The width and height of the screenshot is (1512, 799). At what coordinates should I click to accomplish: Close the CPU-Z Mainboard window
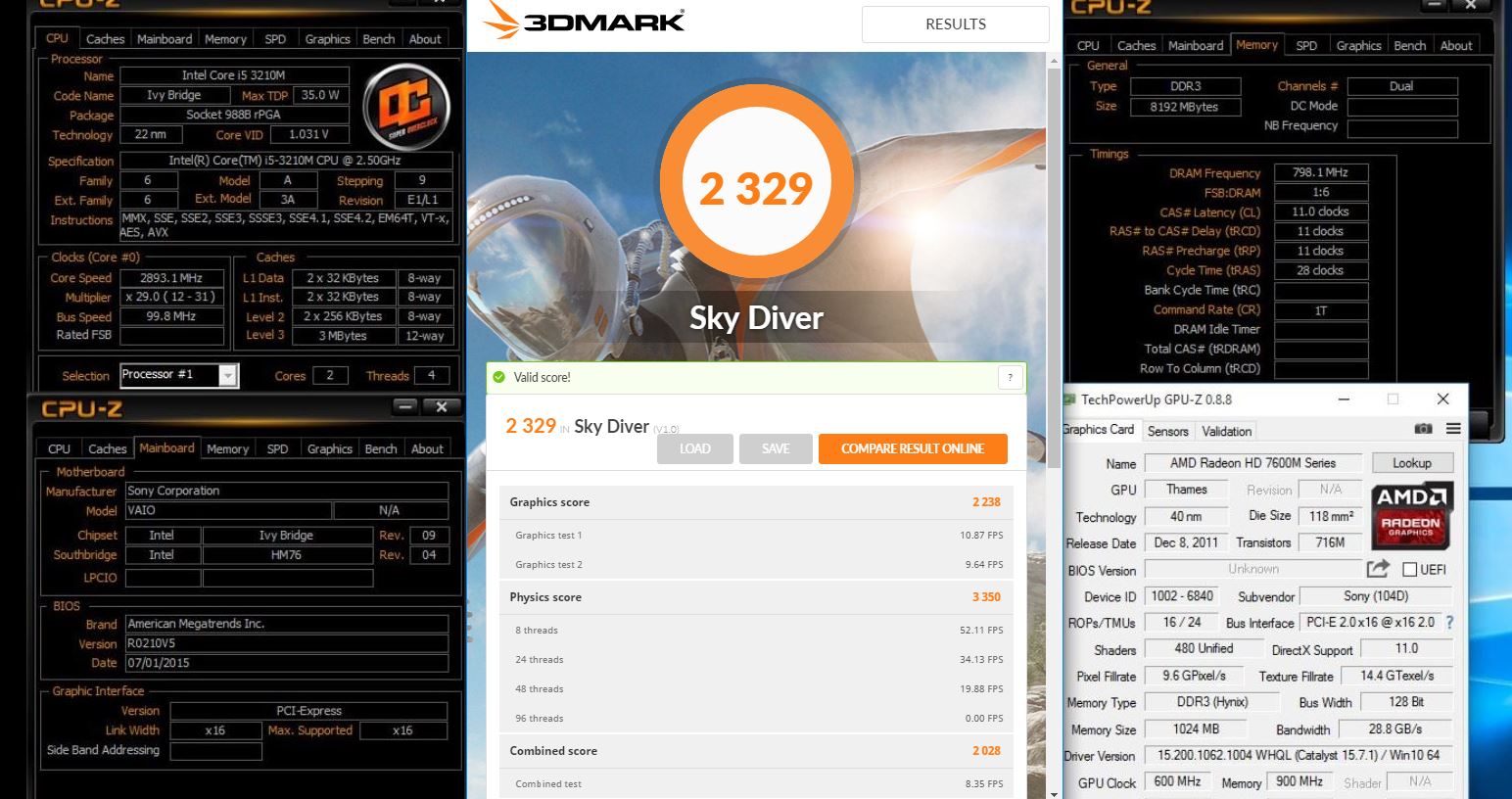tap(442, 406)
